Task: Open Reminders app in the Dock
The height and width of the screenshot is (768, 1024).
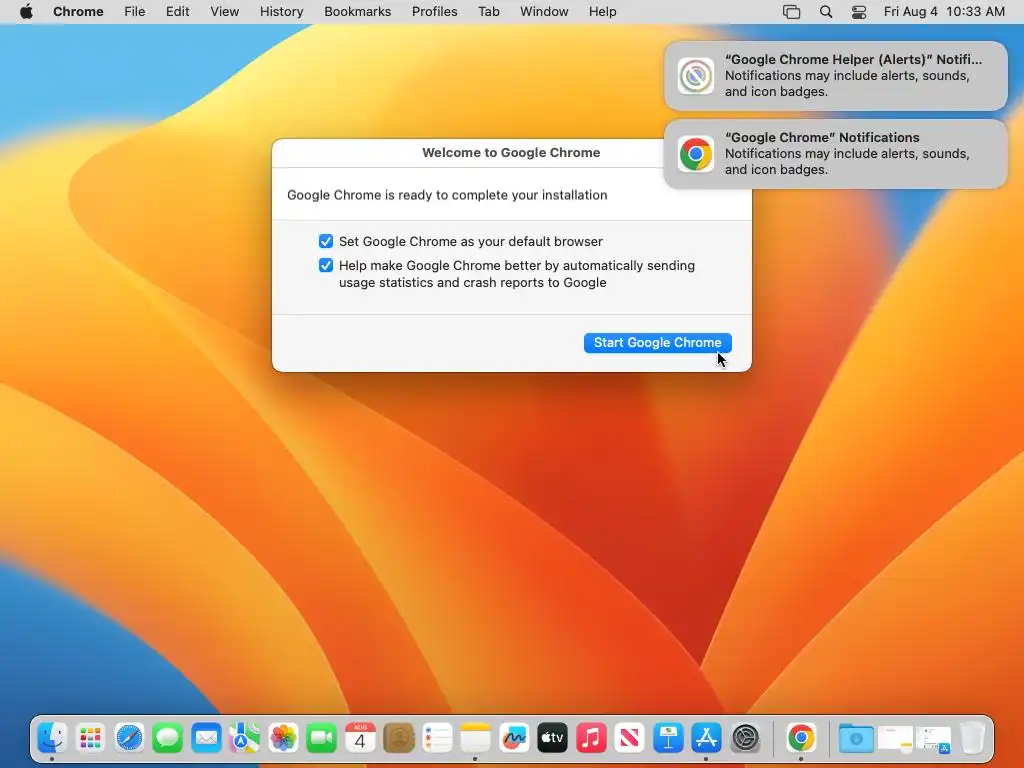Action: 437,738
